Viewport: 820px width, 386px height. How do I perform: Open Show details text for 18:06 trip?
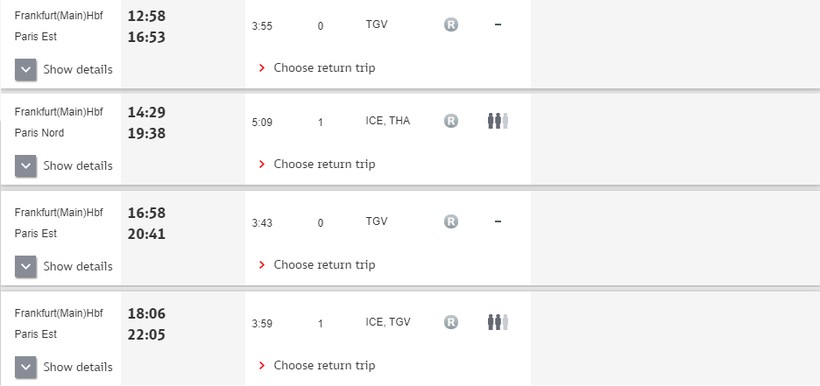[78, 367]
